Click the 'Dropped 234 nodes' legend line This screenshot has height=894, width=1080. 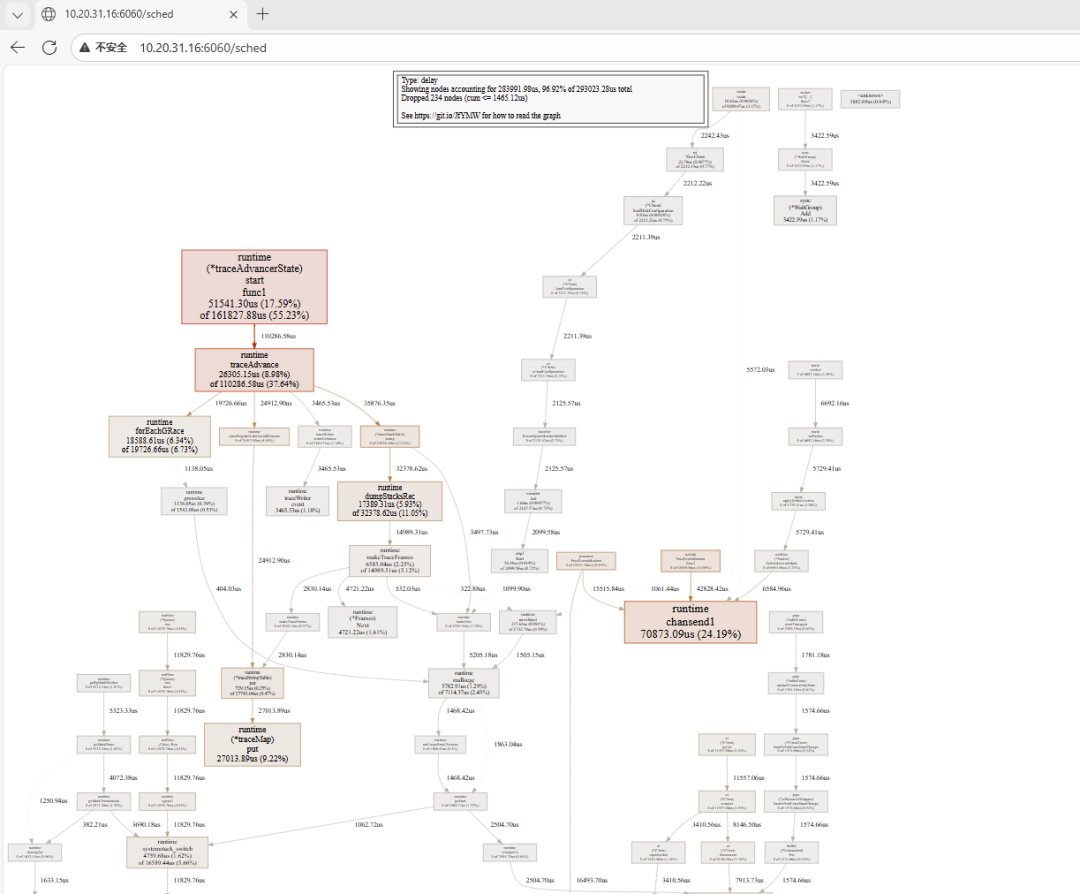(x=464, y=98)
